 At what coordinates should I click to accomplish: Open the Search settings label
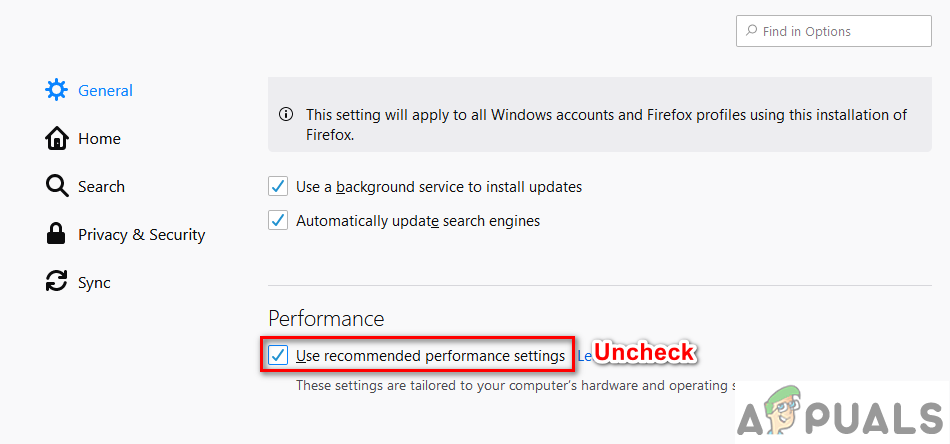101,186
